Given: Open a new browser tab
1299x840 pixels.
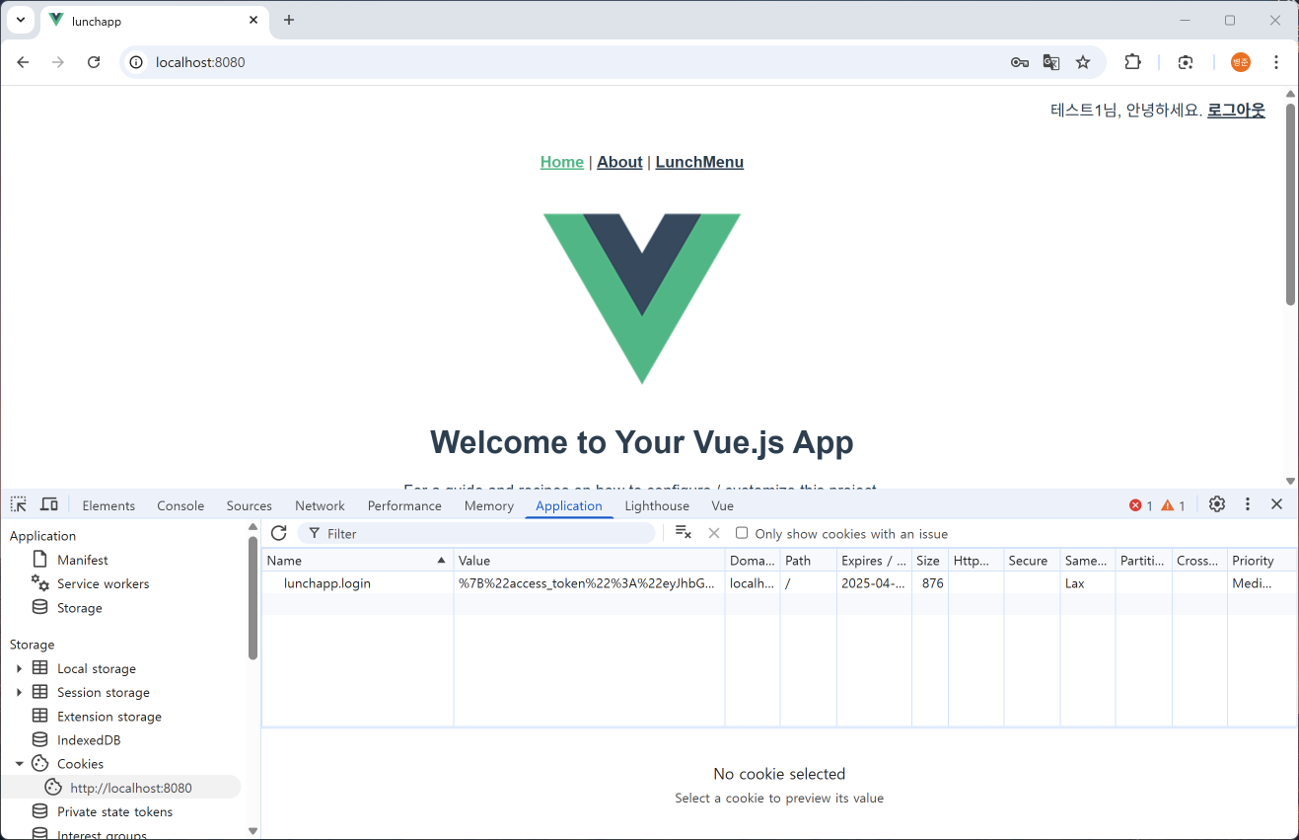Looking at the screenshot, I should click(289, 20).
